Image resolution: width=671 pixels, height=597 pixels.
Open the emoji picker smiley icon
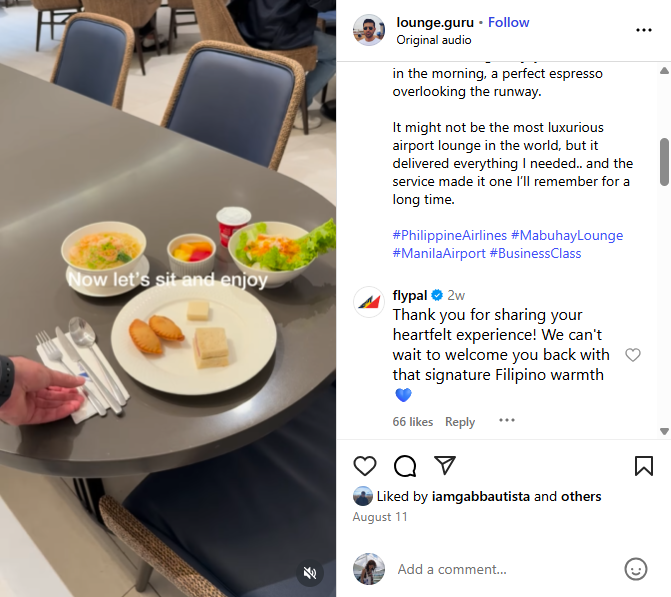(x=636, y=569)
